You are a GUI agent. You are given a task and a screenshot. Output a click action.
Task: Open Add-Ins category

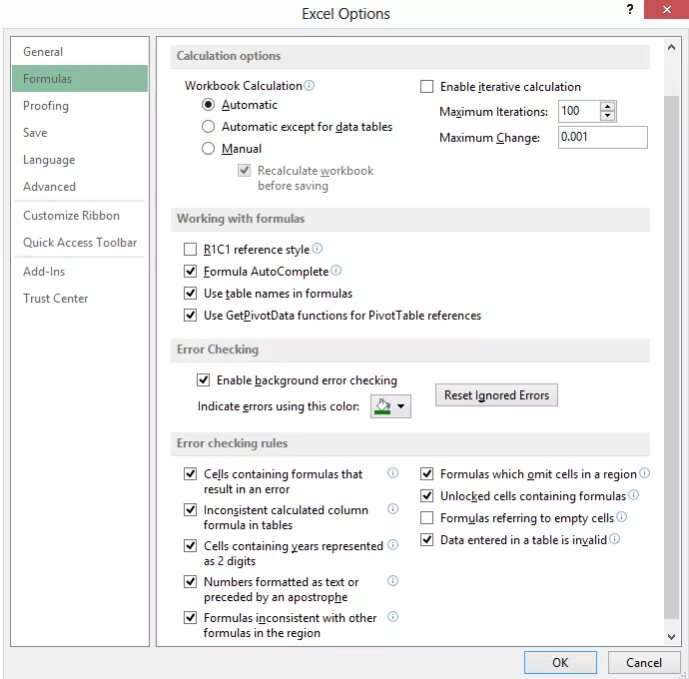coord(80,271)
